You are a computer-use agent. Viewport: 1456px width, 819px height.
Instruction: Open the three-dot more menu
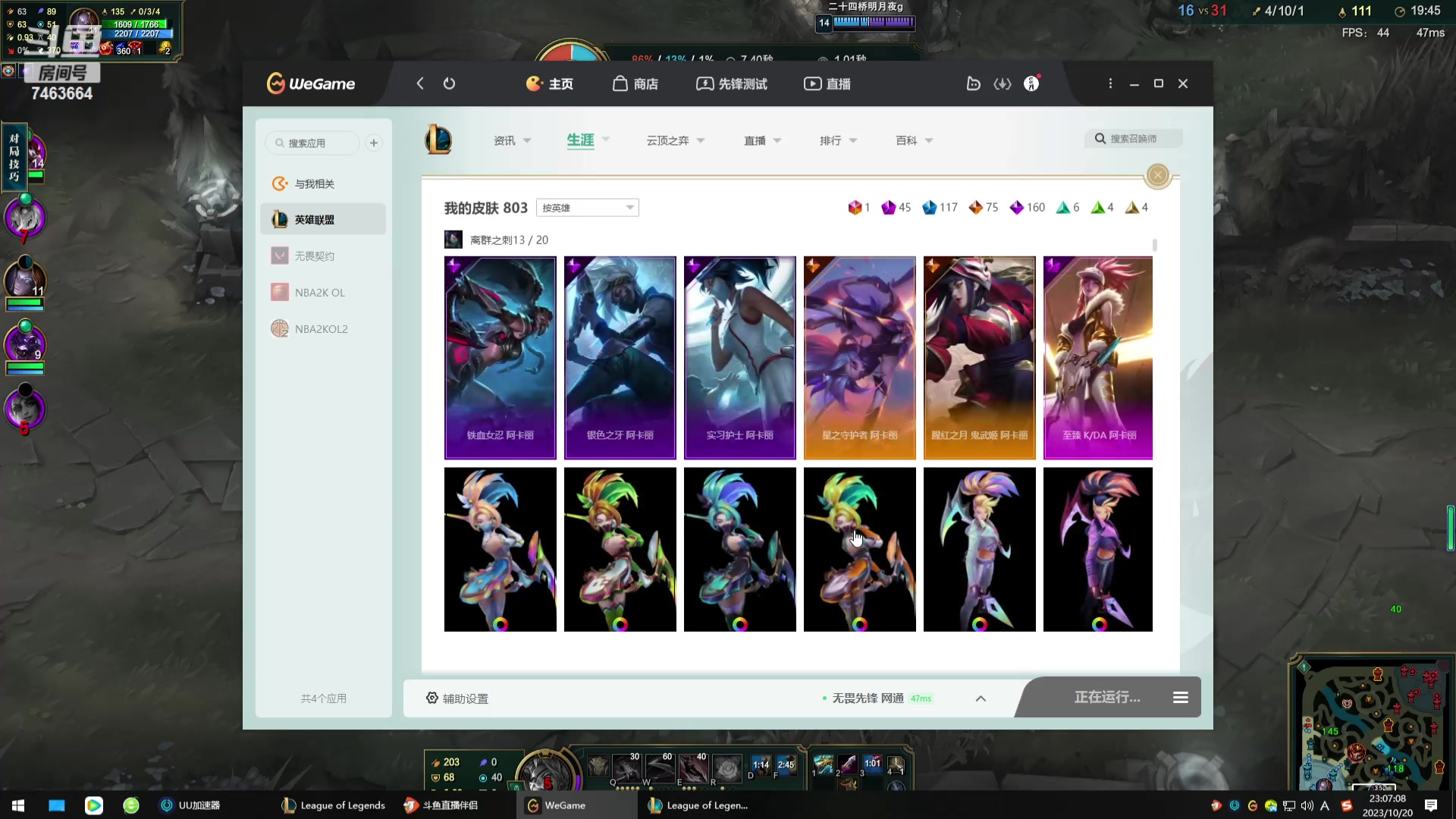pos(1110,83)
